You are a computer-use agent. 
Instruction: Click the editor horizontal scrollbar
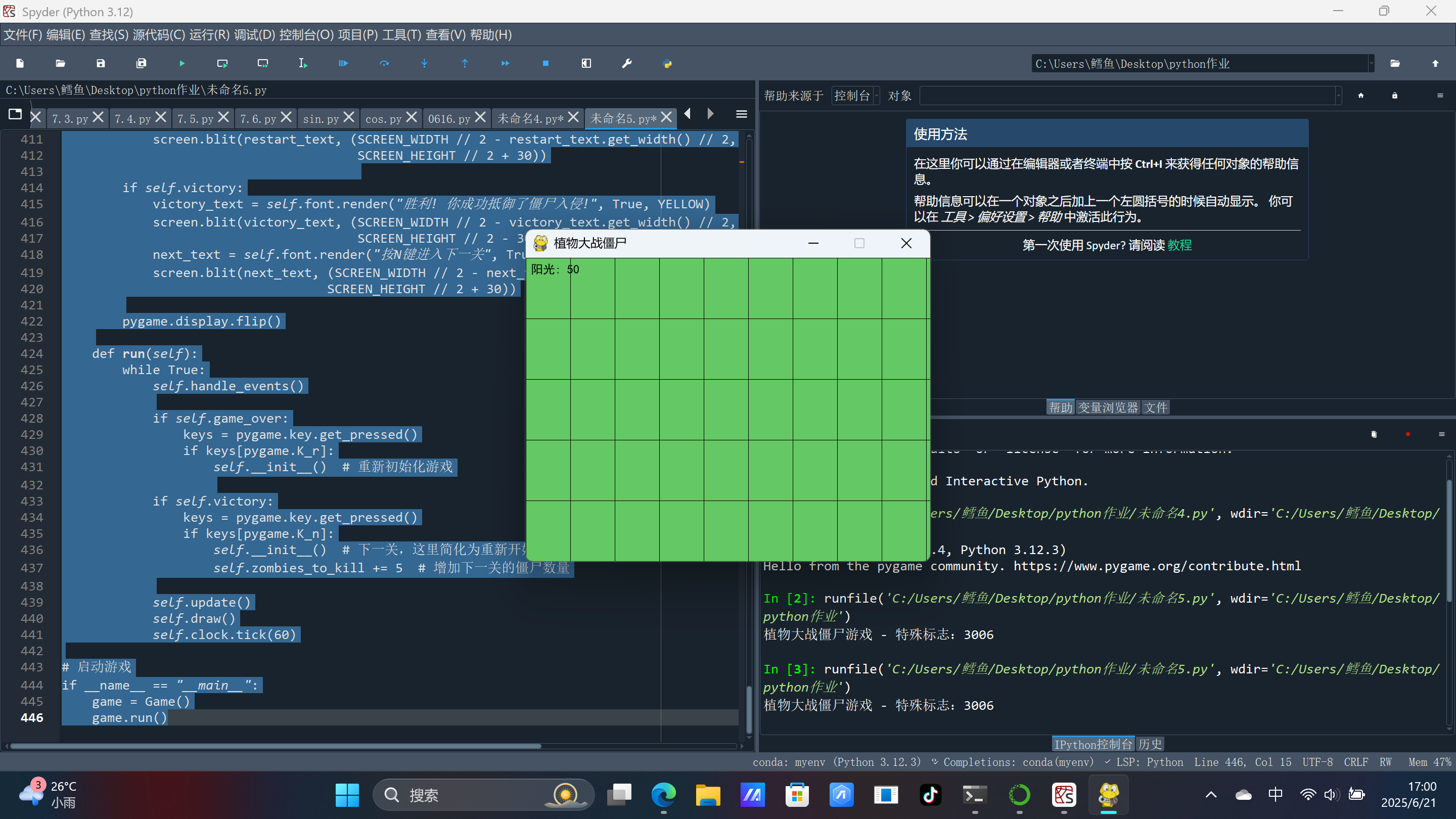coord(275,746)
